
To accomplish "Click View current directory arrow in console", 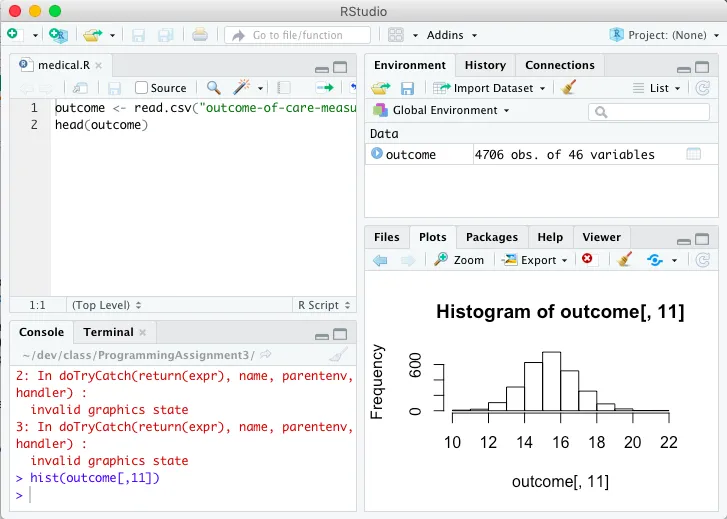I will [x=266, y=355].
